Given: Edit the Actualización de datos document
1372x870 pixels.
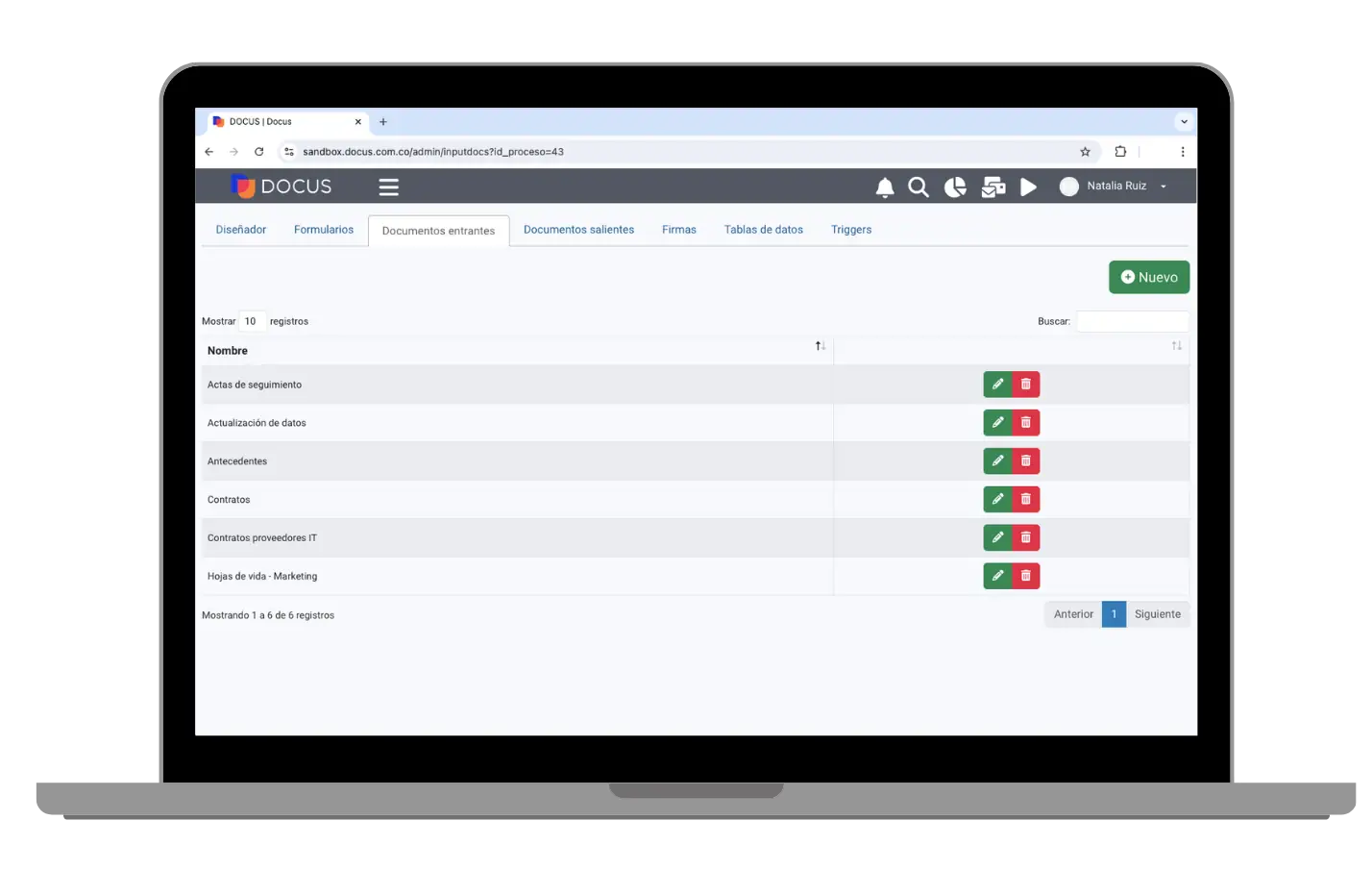Looking at the screenshot, I should pos(997,423).
